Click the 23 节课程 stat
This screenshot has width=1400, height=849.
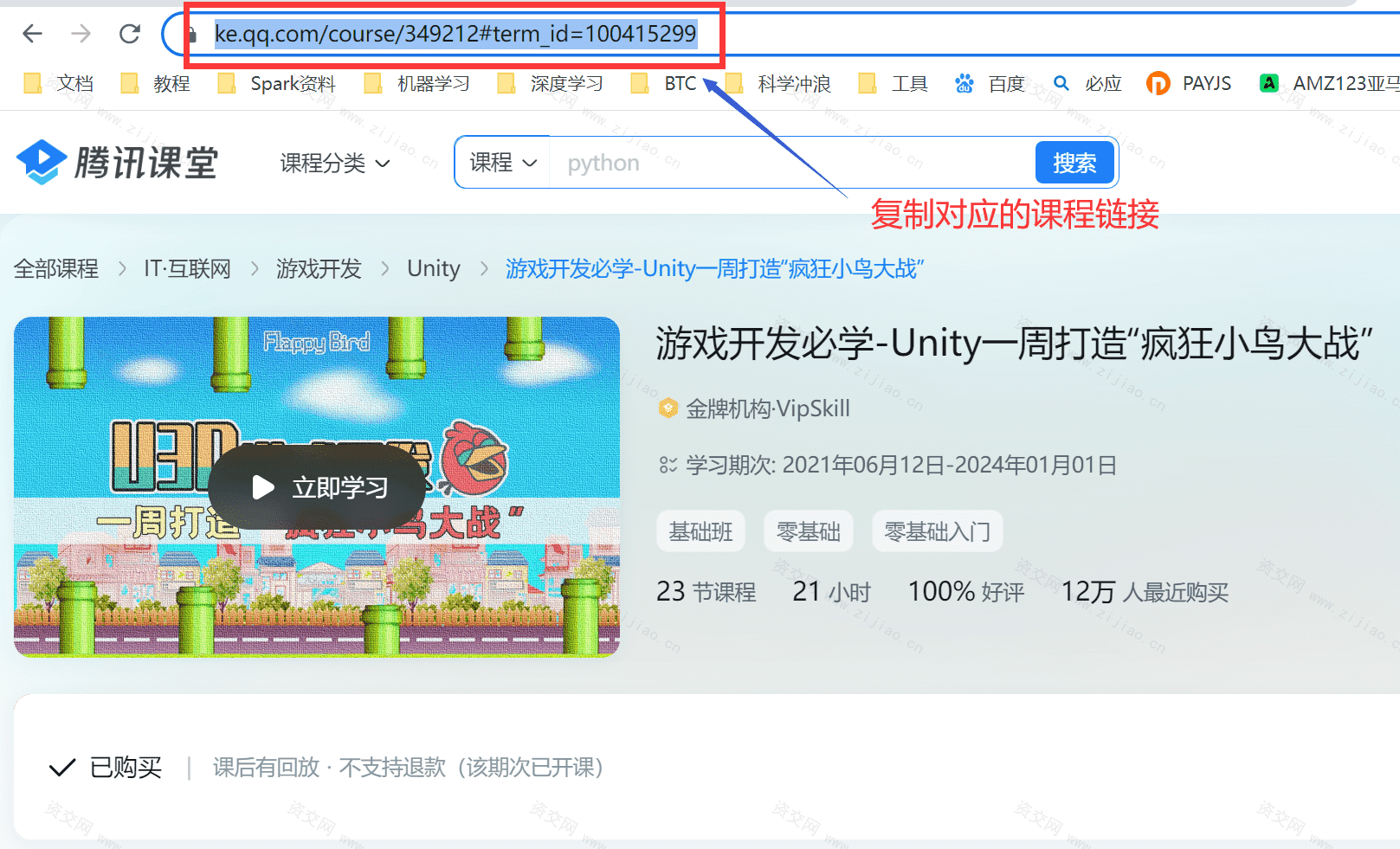706,592
